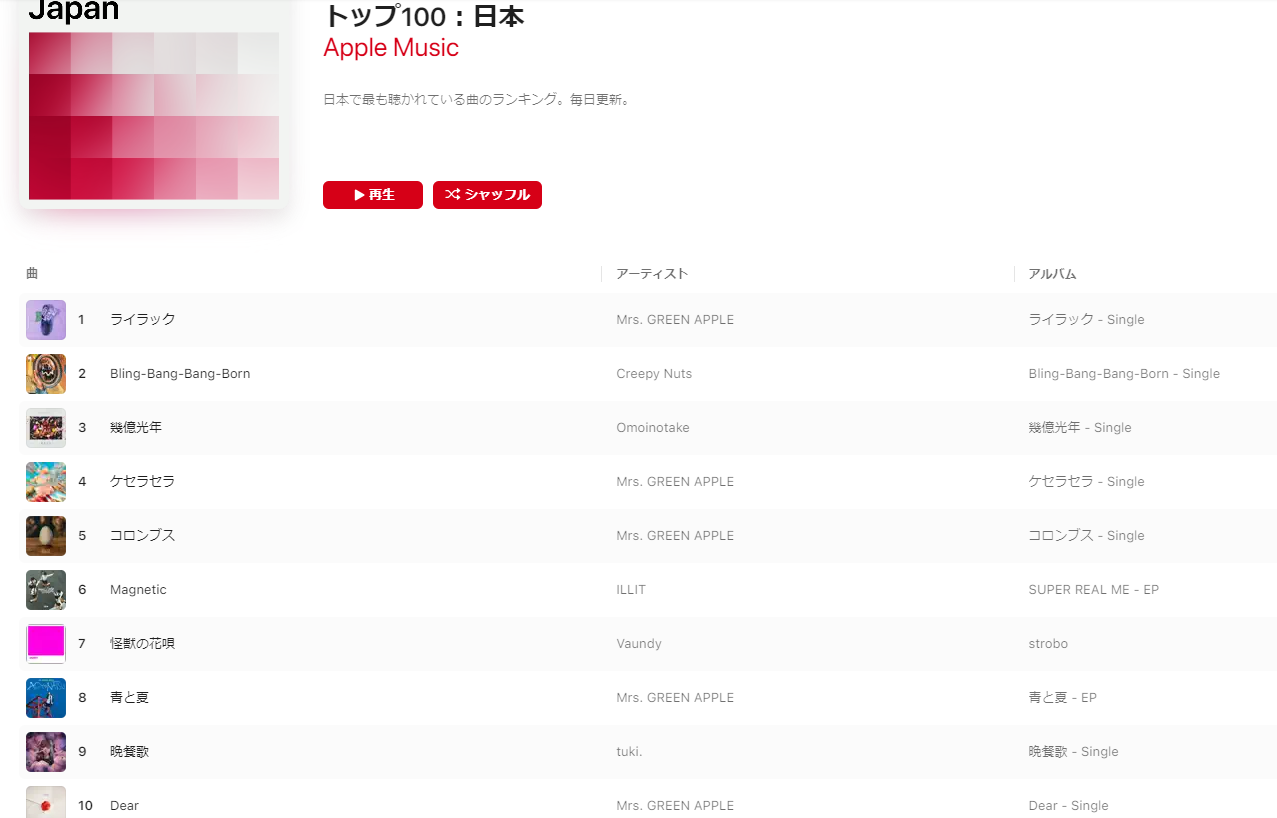Select the Bling-Bang-Bang-Born album artwork thumbnail
This screenshot has height=818, width=1277.
pyautogui.click(x=46, y=374)
